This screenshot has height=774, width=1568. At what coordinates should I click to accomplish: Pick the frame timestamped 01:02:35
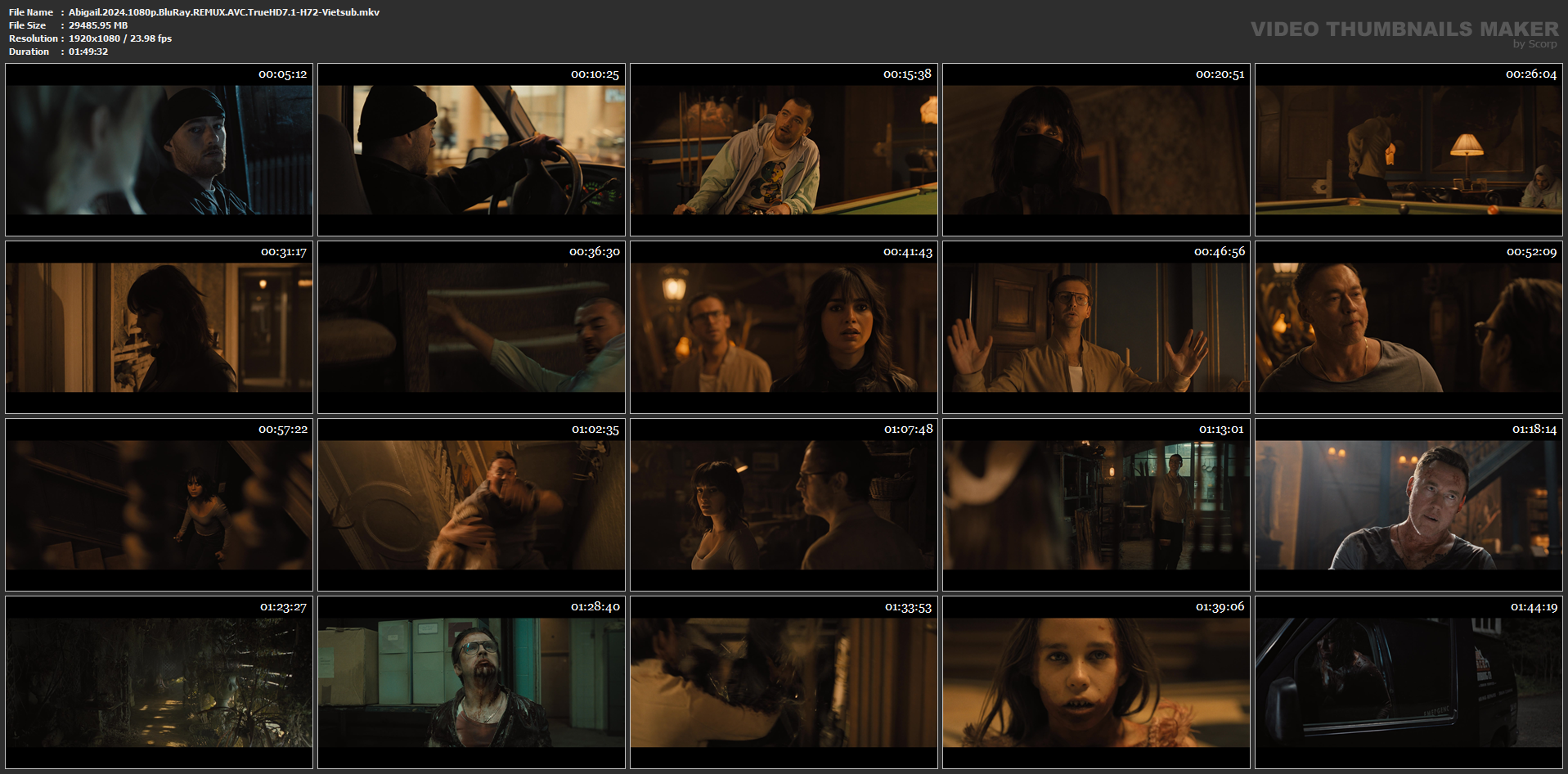coord(472,505)
